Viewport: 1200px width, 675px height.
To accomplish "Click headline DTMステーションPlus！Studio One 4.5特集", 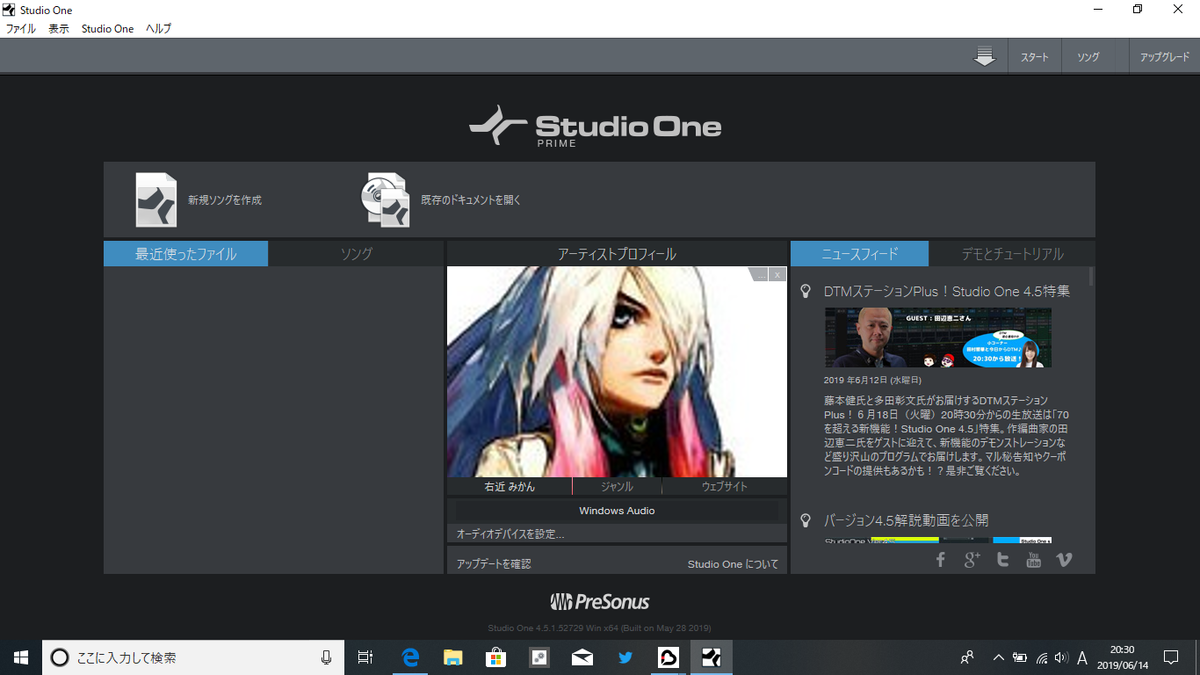I will (947, 291).
